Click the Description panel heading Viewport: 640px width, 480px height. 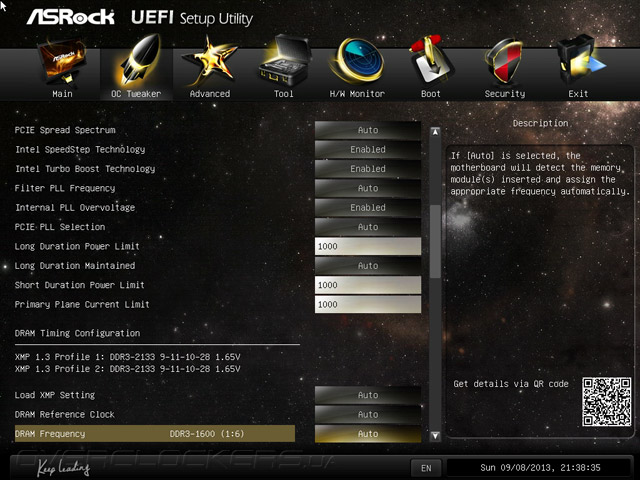pyautogui.click(x=540, y=123)
